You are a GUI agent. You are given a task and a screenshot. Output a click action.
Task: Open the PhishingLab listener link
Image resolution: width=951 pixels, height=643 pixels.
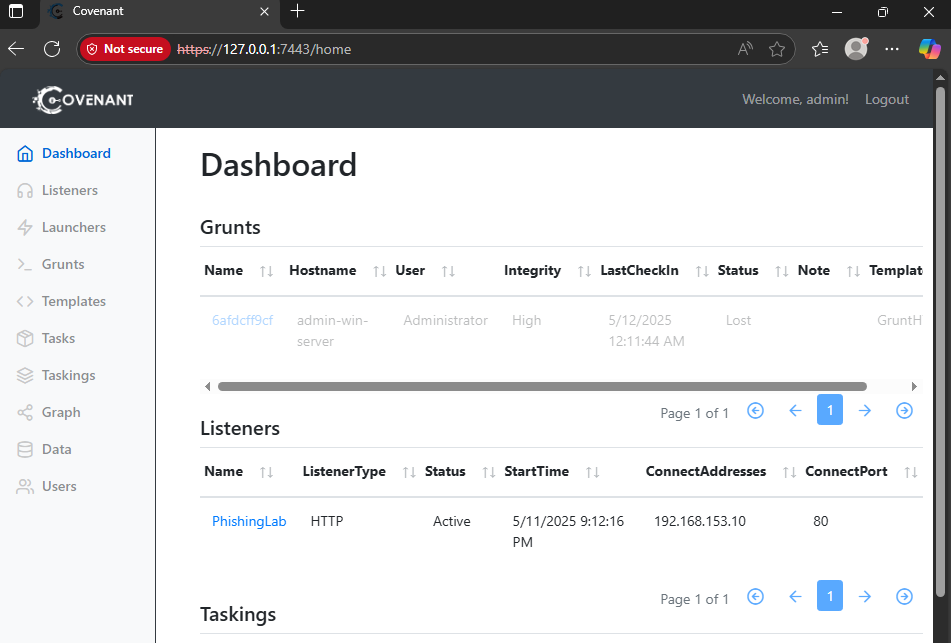coord(249,521)
